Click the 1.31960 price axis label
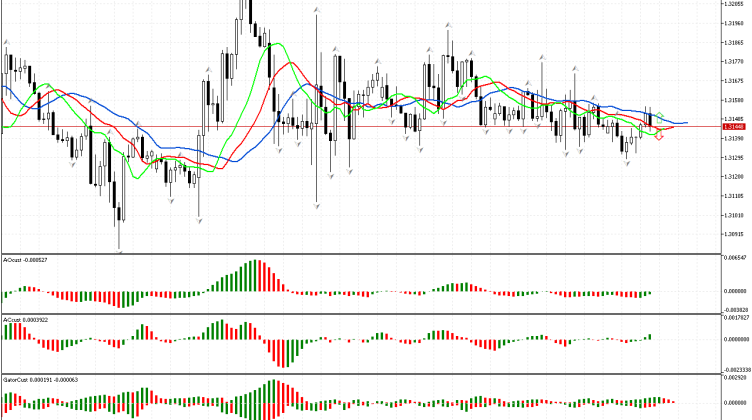Screen dimensions: 752x420 click(736, 23)
